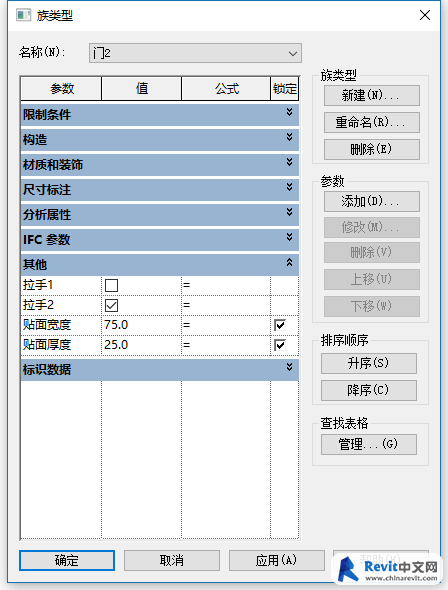Close the 族类型 dialog window
Screen dimensions: 448x590
click(x=425, y=15)
